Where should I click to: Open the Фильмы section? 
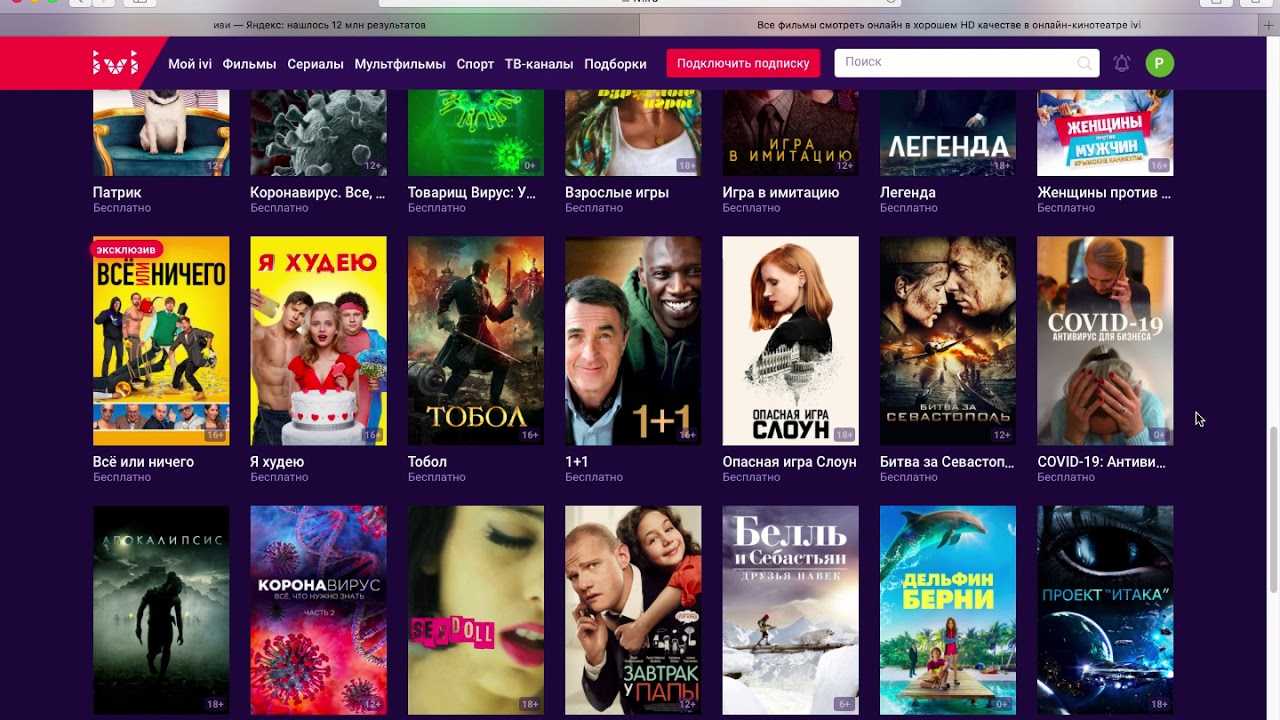(249, 64)
